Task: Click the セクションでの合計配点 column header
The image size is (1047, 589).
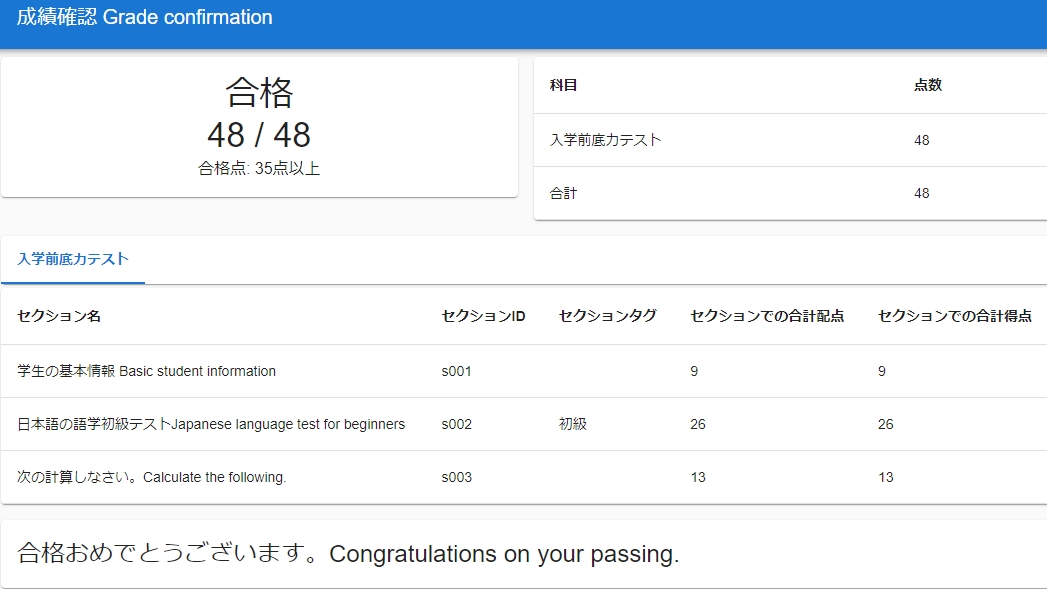Action: 767,316
